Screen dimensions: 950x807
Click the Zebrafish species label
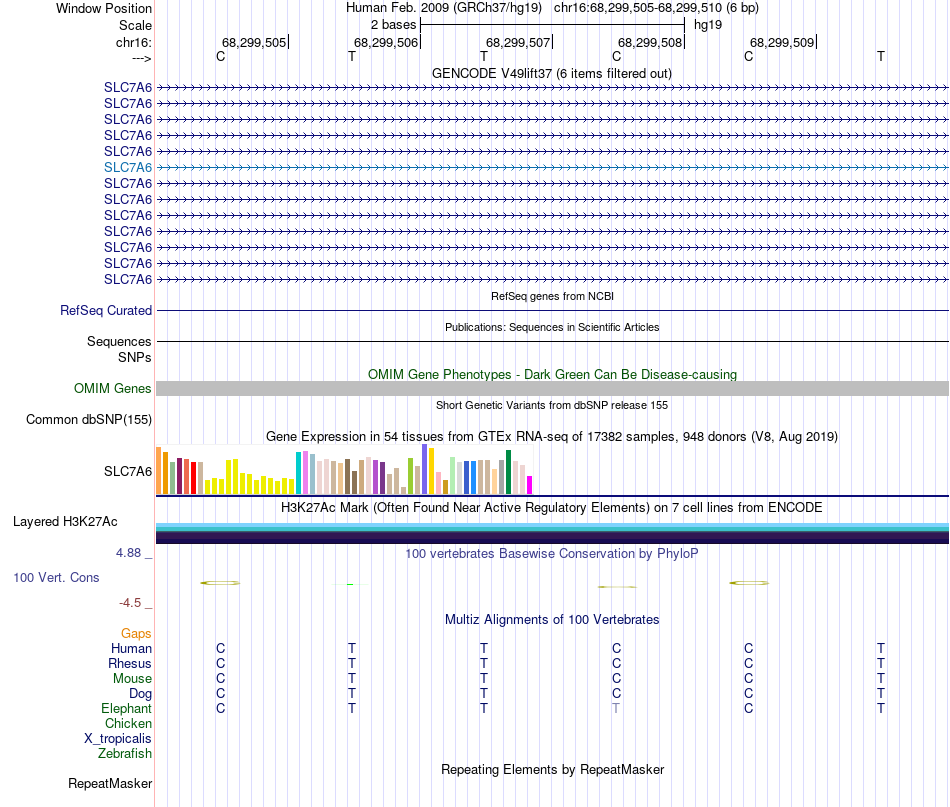point(125,753)
